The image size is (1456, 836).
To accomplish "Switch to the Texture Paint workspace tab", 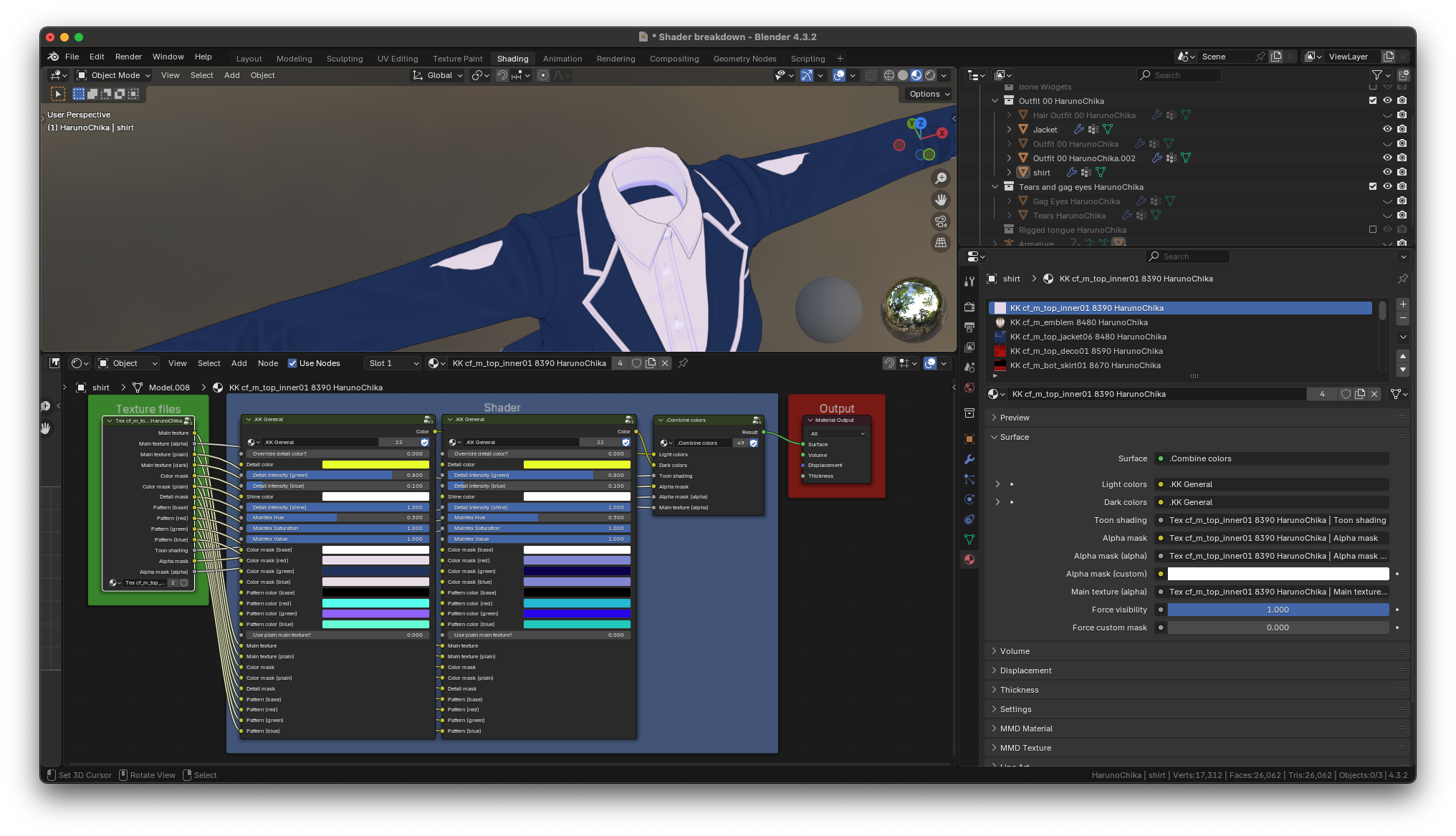I will pyautogui.click(x=457, y=59).
